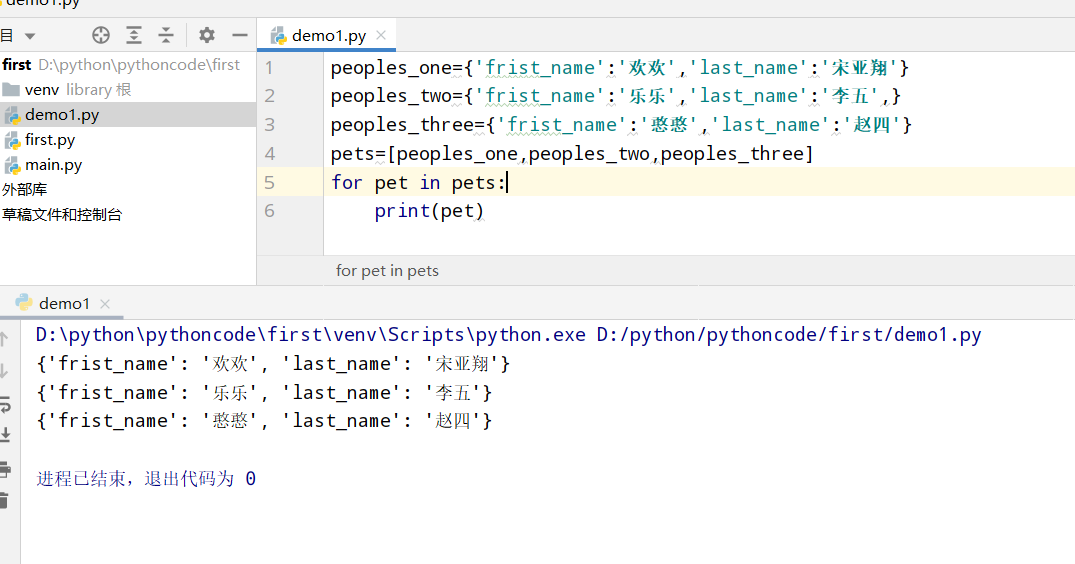Image resolution: width=1075 pixels, height=564 pixels.
Task: Click the Collapse All icon in project toolbar
Action: (167, 35)
